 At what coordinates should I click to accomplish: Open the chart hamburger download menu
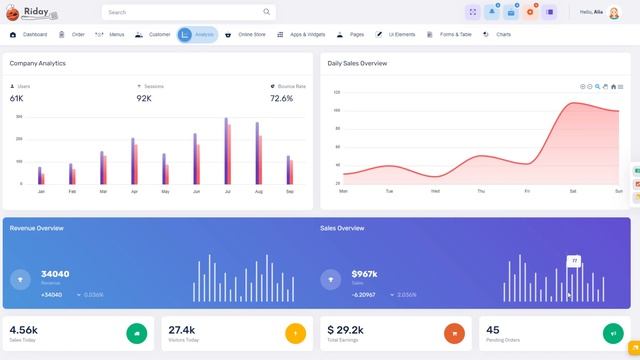(x=620, y=87)
